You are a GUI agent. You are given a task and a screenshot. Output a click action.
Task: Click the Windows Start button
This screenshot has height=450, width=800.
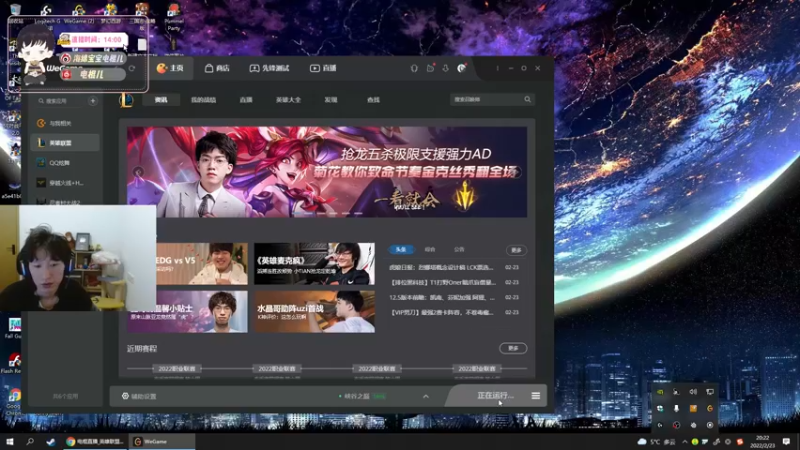click(10, 441)
